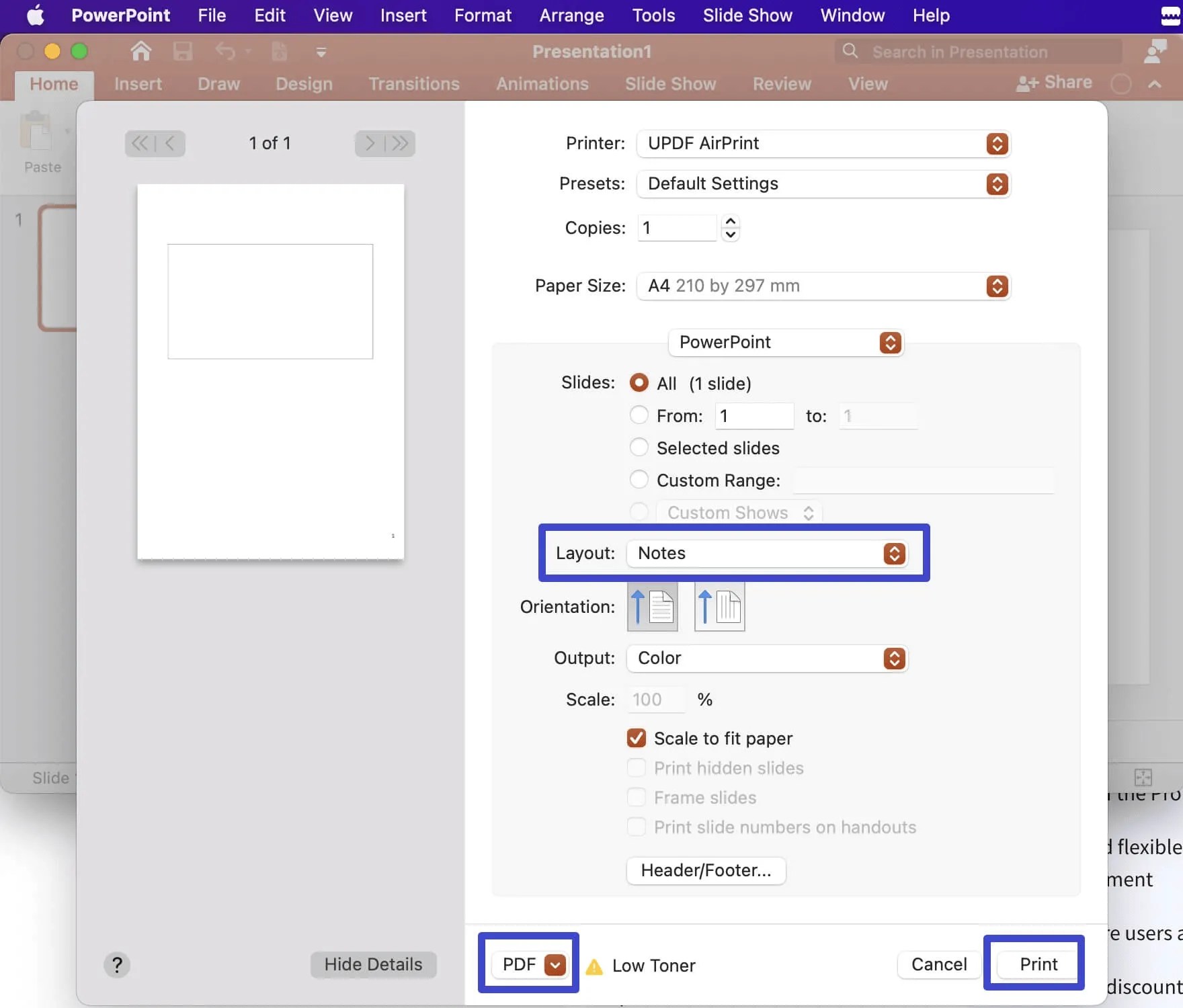Click the Home icon in the quick access toolbar
Image resolution: width=1183 pixels, height=1008 pixels.
coord(140,51)
